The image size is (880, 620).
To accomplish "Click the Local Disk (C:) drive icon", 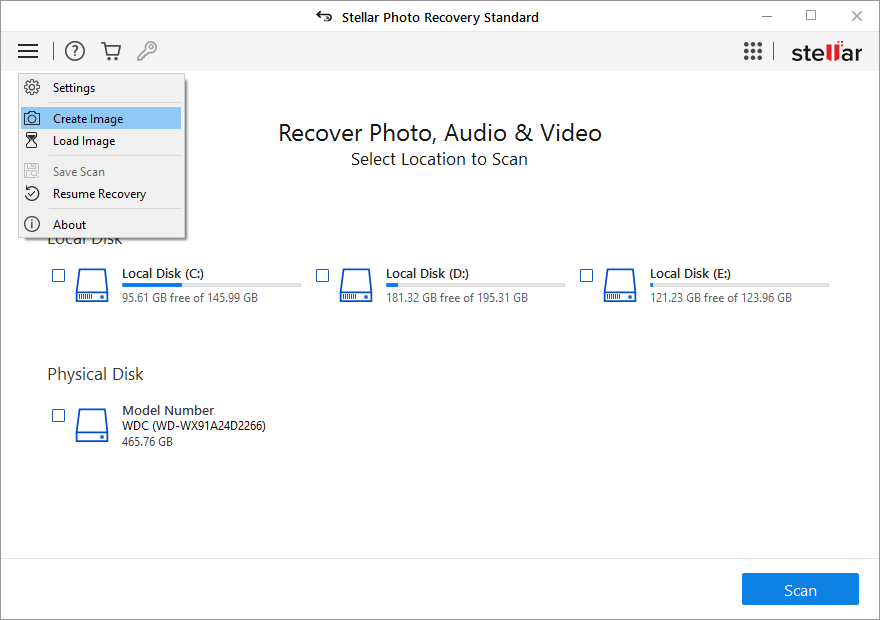I will 92,285.
